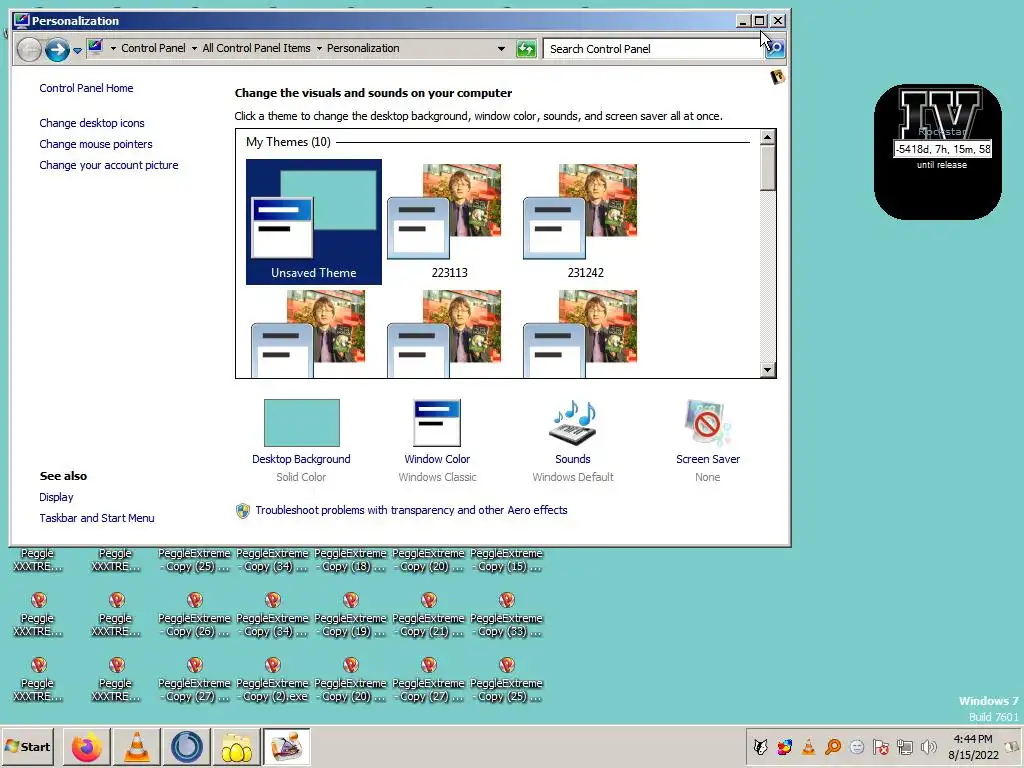Click the Personalization icon in the address bar
Image resolution: width=1024 pixels, height=768 pixels.
coord(95,48)
